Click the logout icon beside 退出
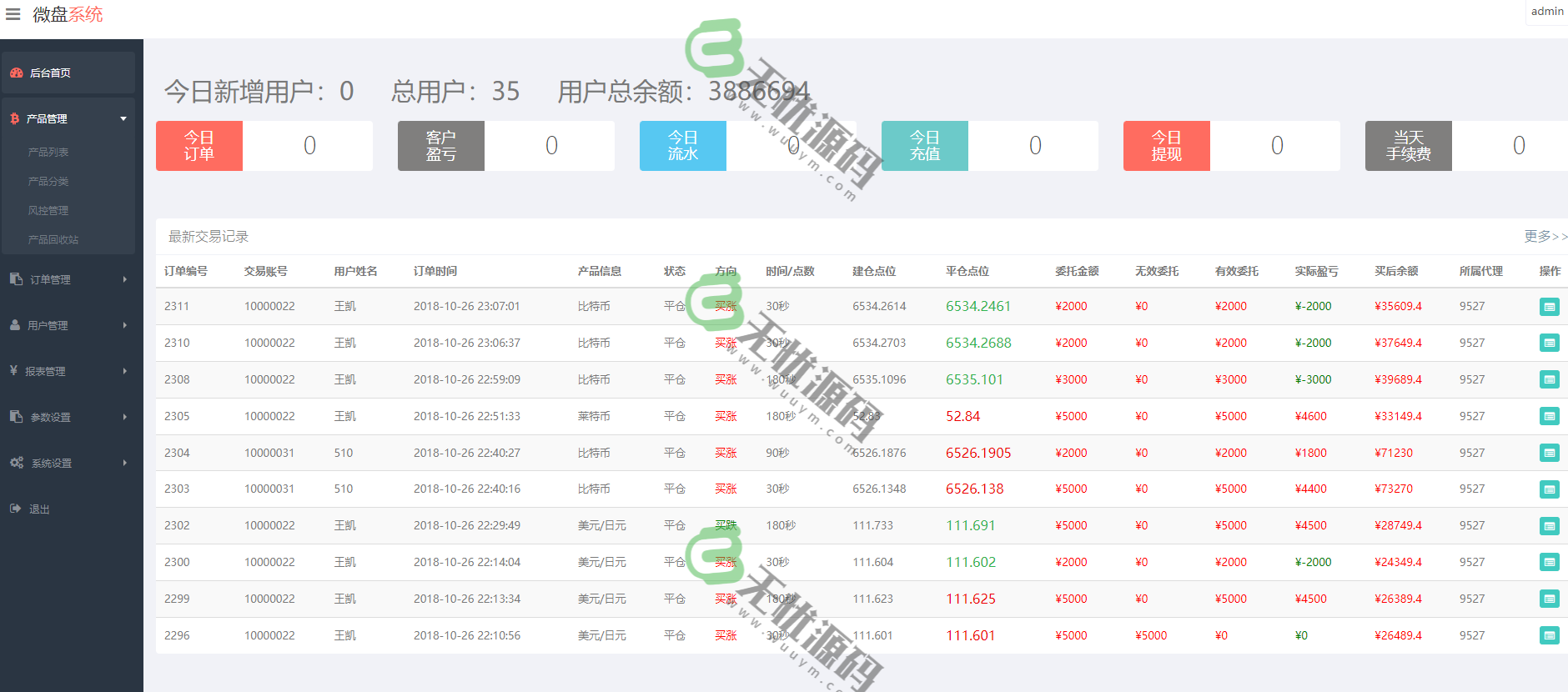 [15, 508]
